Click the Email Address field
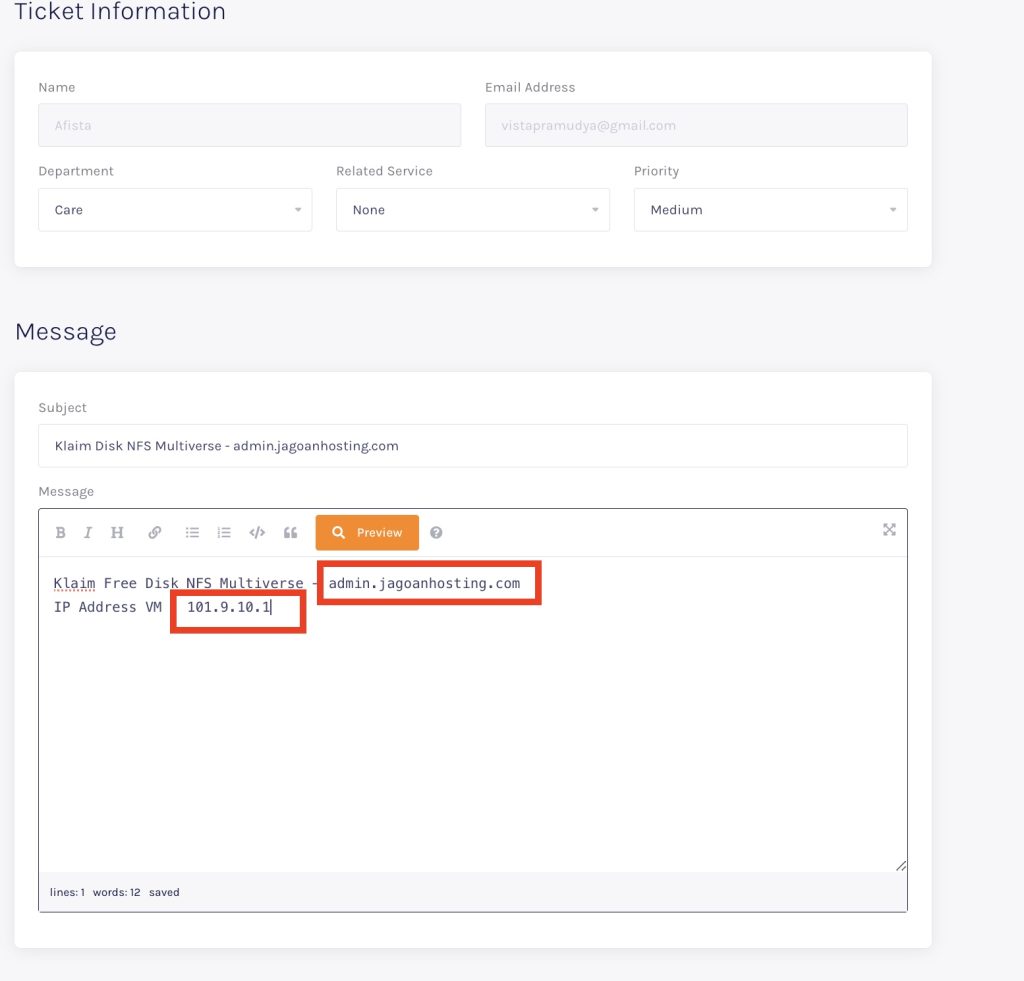The height and width of the screenshot is (981, 1024). (x=696, y=125)
